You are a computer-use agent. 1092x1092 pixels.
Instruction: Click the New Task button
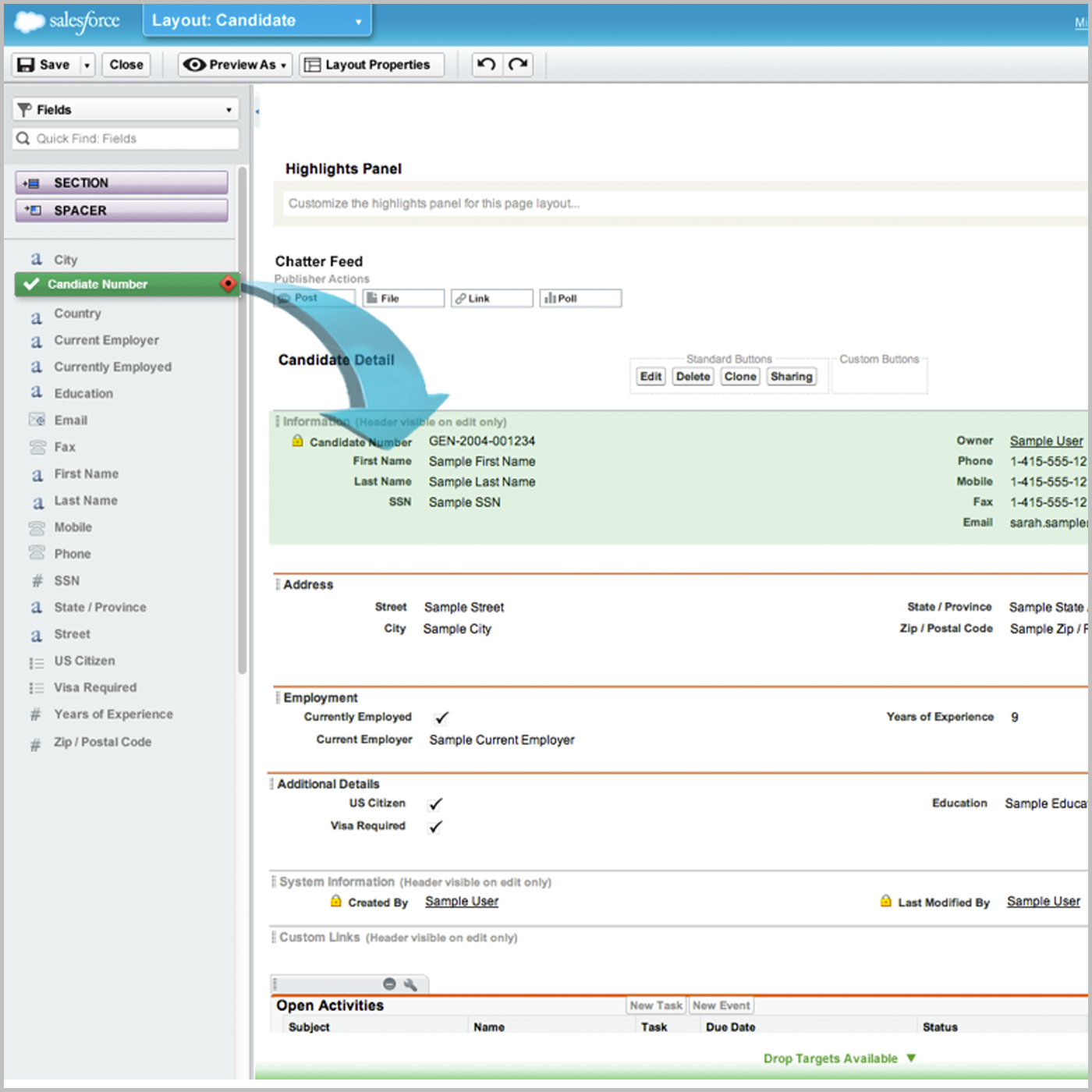pos(656,1005)
